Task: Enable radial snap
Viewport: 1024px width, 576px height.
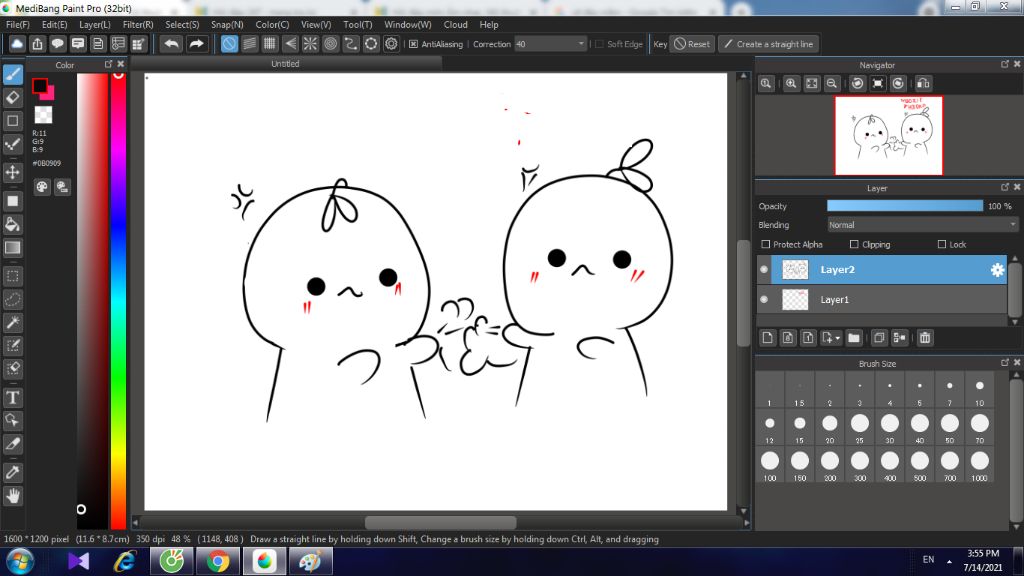Action: [x=310, y=44]
